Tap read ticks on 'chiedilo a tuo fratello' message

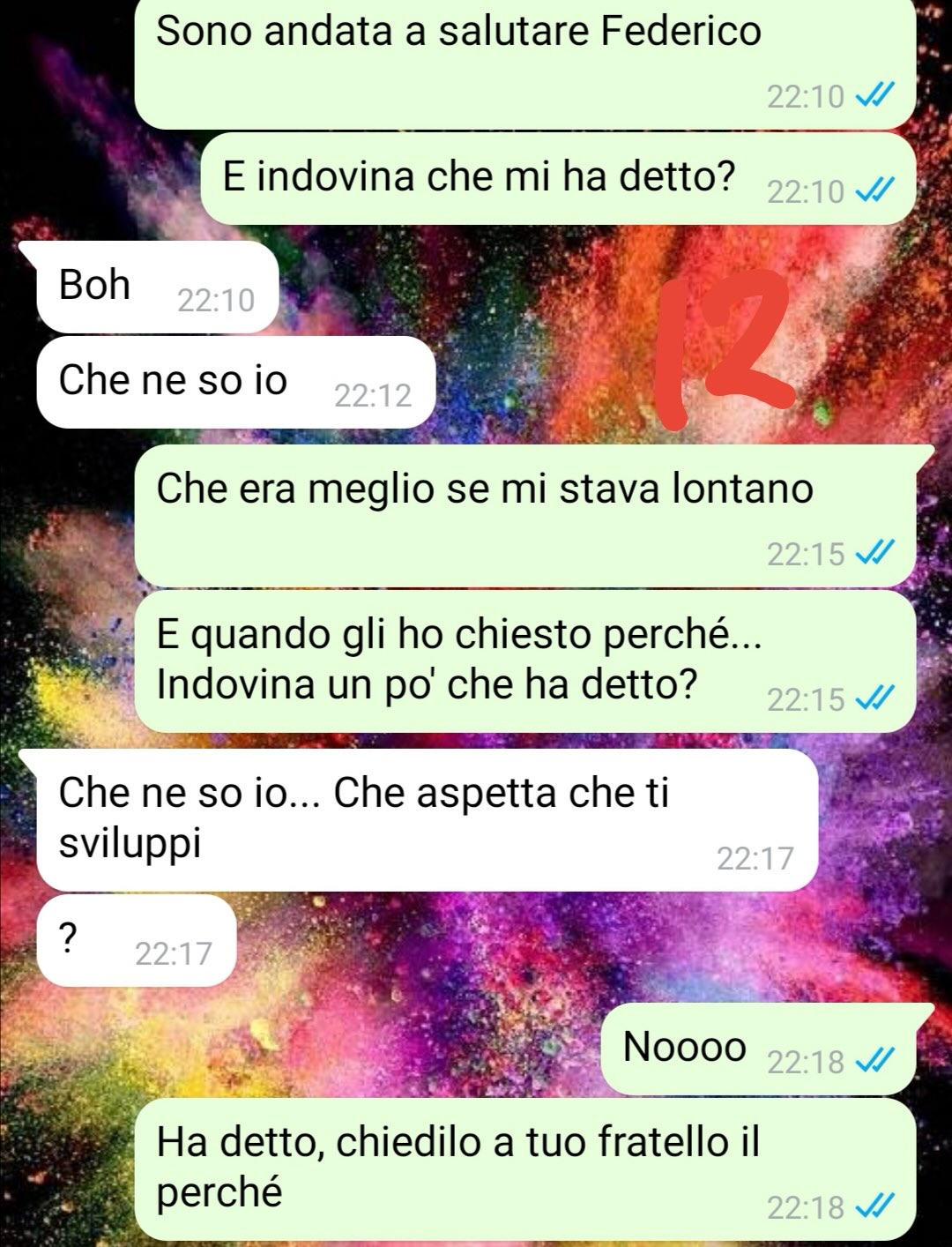point(876,1206)
